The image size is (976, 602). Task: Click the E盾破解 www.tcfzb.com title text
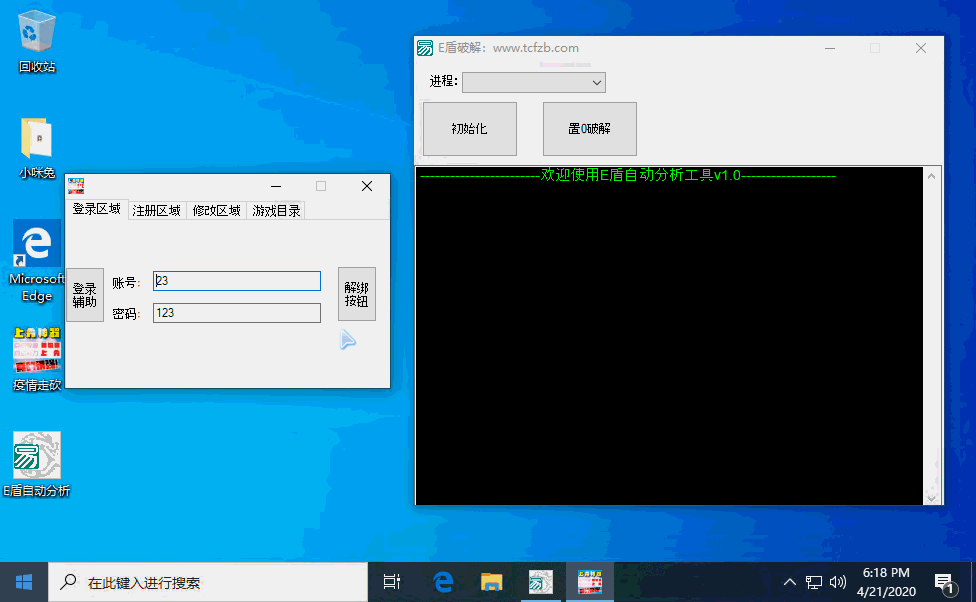coord(509,48)
